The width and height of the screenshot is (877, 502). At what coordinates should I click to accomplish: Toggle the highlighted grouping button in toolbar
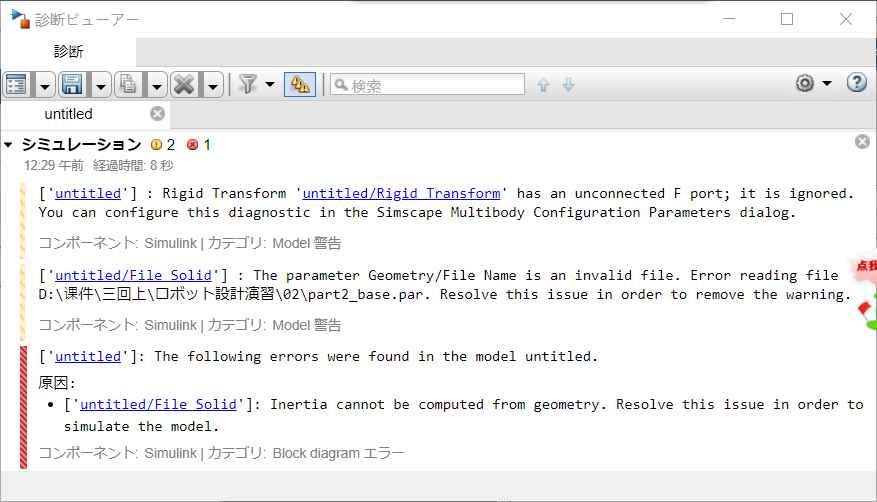pos(300,84)
